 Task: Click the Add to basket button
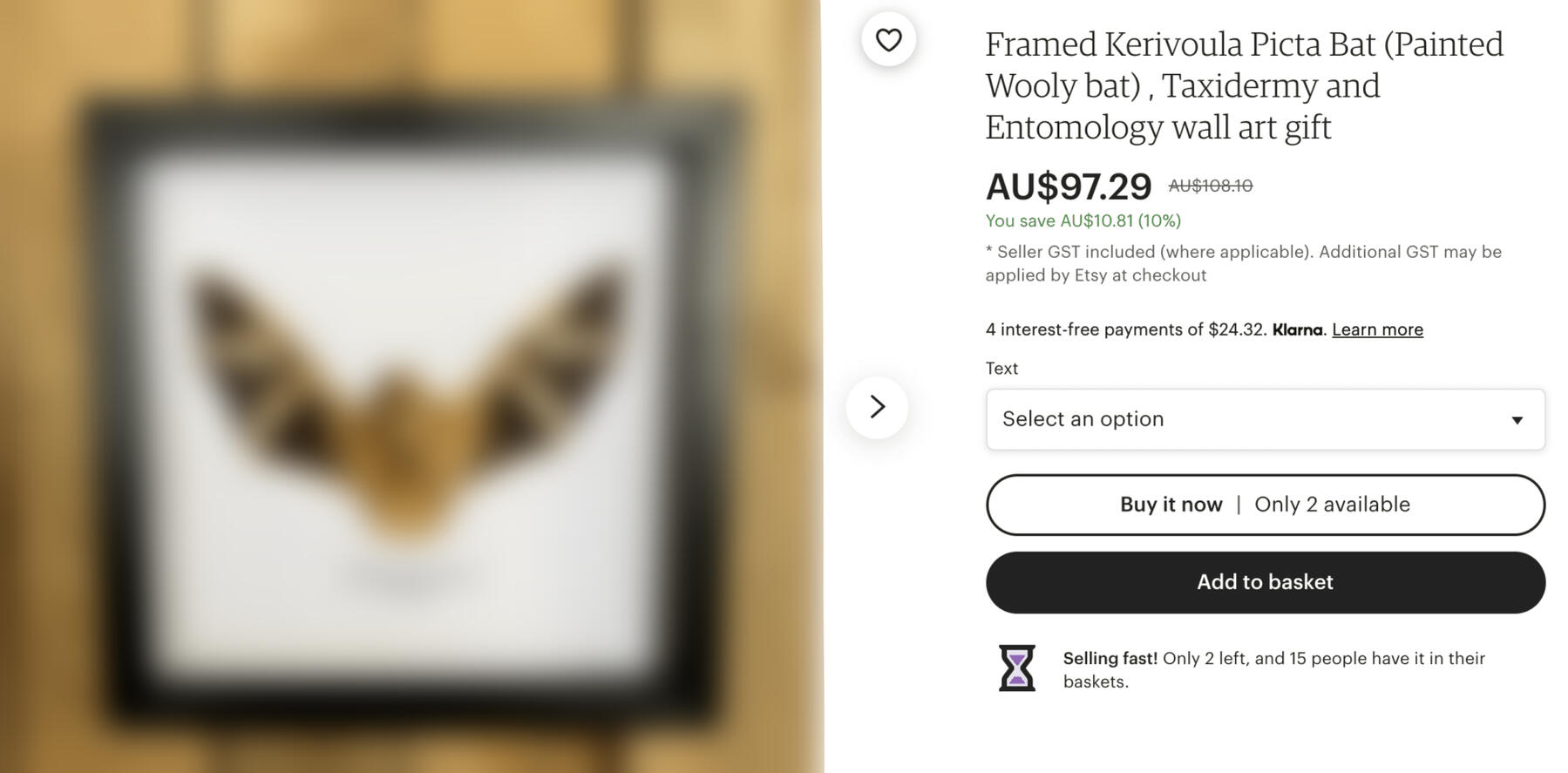point(1264,581)
